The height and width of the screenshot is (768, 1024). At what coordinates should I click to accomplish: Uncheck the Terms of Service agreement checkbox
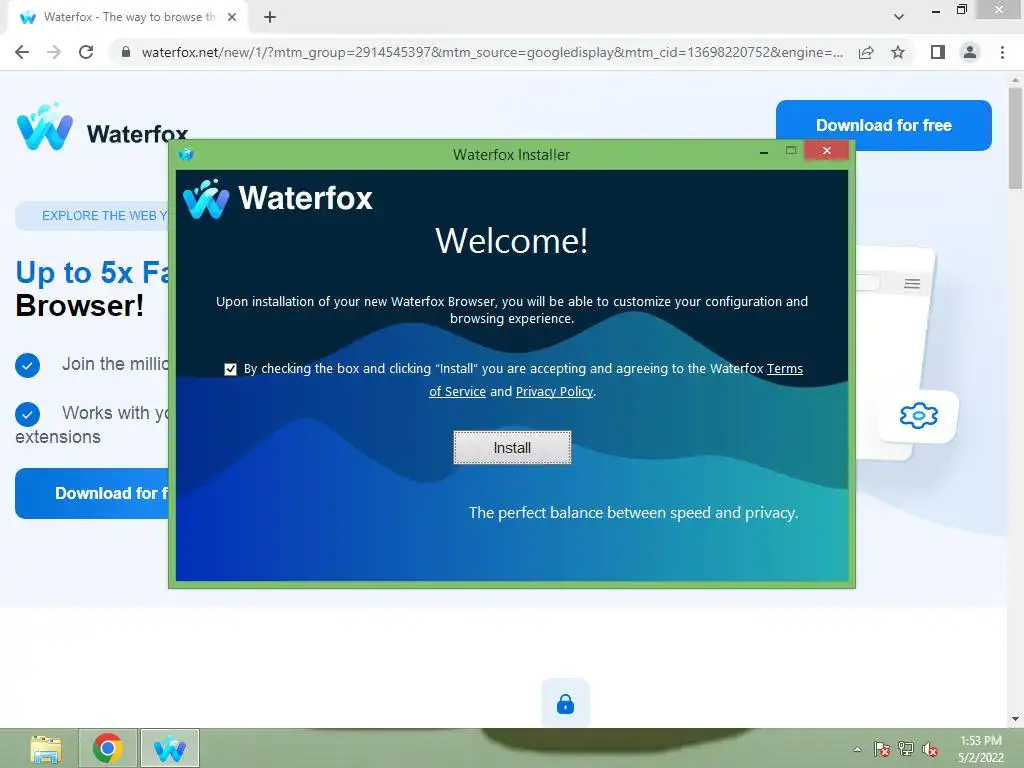230,369
